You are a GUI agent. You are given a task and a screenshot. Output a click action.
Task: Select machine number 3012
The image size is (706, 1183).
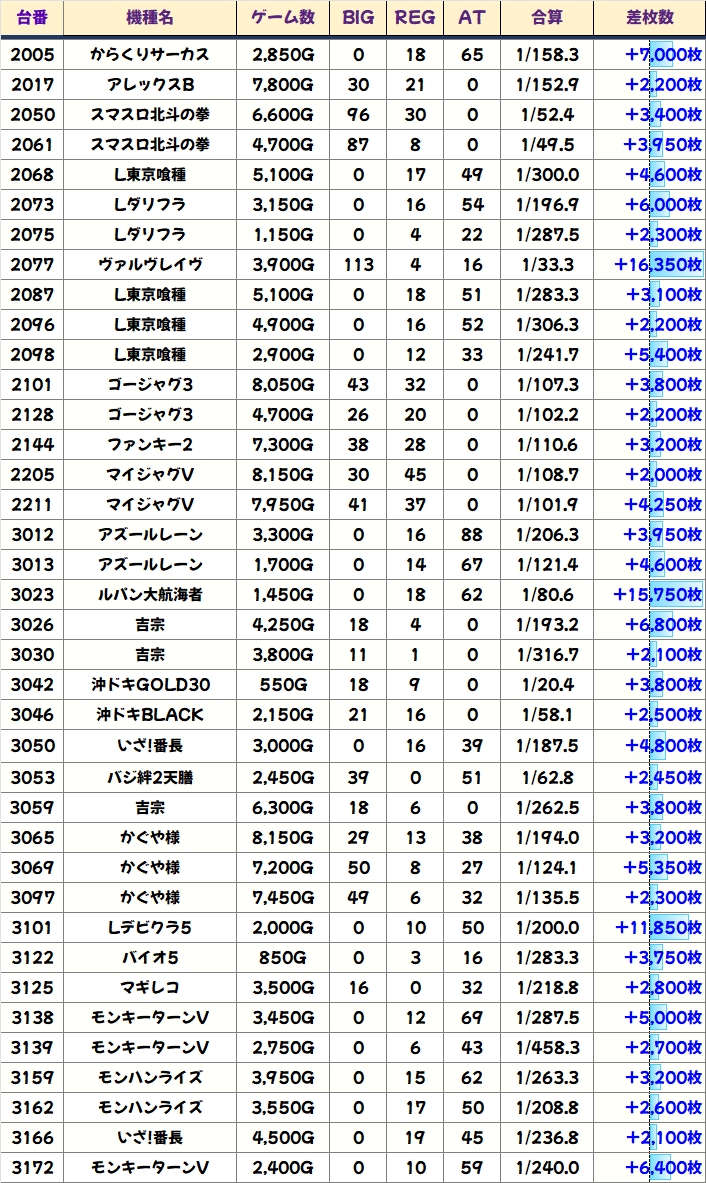[32, 534]
